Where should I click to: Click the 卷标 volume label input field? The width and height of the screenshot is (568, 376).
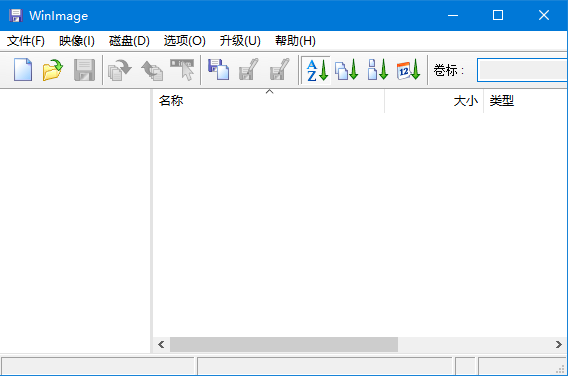[522, 70]
